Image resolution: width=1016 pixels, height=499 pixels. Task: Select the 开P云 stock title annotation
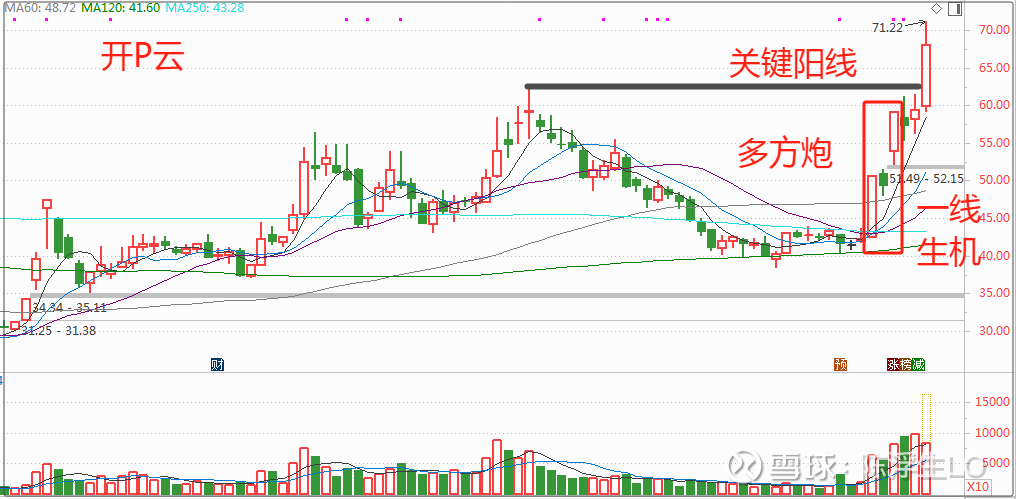142,59
